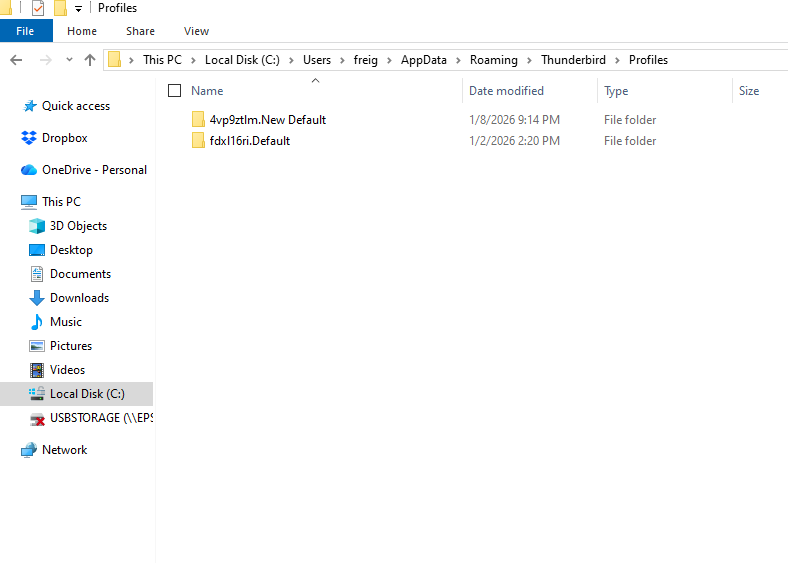Click the Roaming breadcrumb in the address bar
This screenshot has height=563, width=788.
(x=494, y=60)
